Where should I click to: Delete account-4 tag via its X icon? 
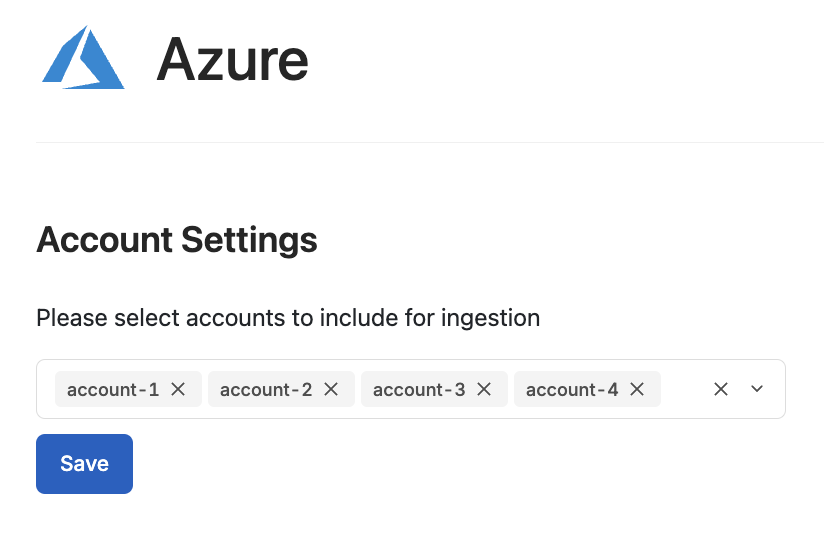pyautogui.click(x=637, y=389)
